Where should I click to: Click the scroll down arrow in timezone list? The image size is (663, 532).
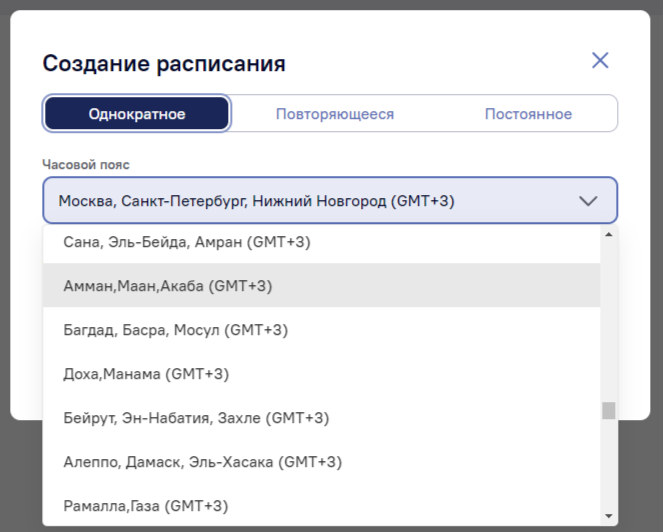pos(609,517)
